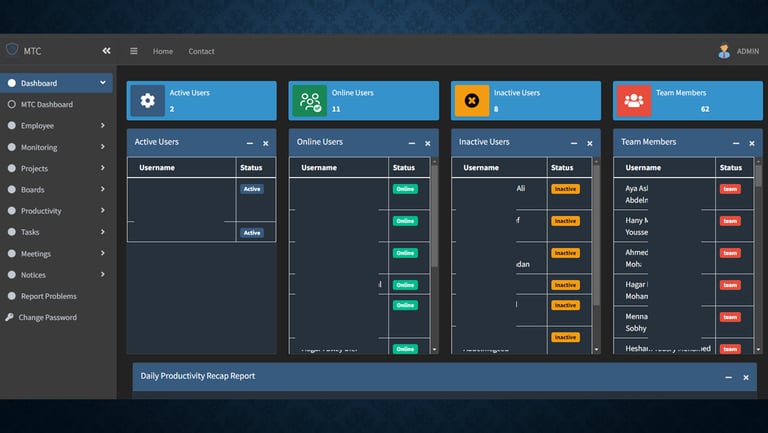768x433 pixels.
Task: Open the ADMIN user avatar
Action: pyautogui.click(x=724, y=51)
